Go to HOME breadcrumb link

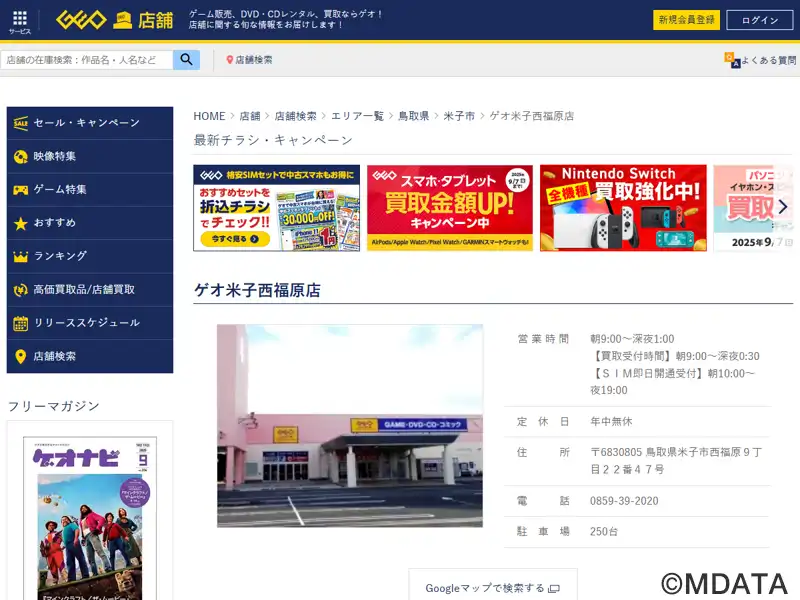[209, 116]
